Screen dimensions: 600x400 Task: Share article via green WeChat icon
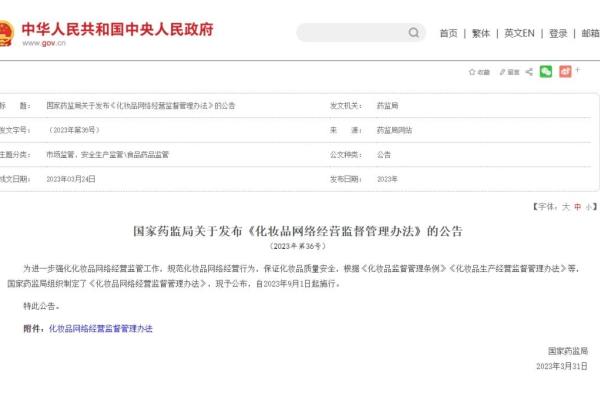546,72
